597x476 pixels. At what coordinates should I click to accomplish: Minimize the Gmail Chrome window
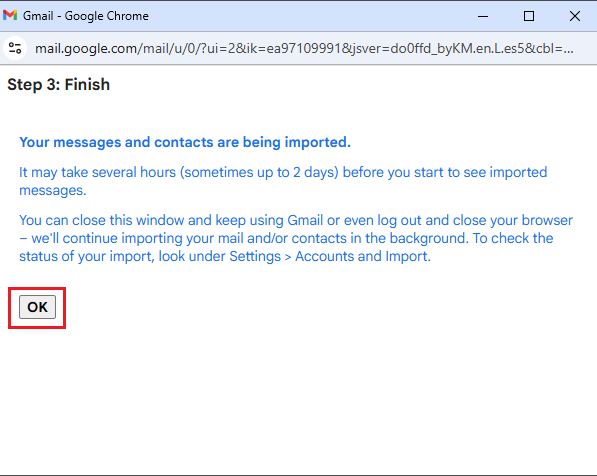coord(483,16)
